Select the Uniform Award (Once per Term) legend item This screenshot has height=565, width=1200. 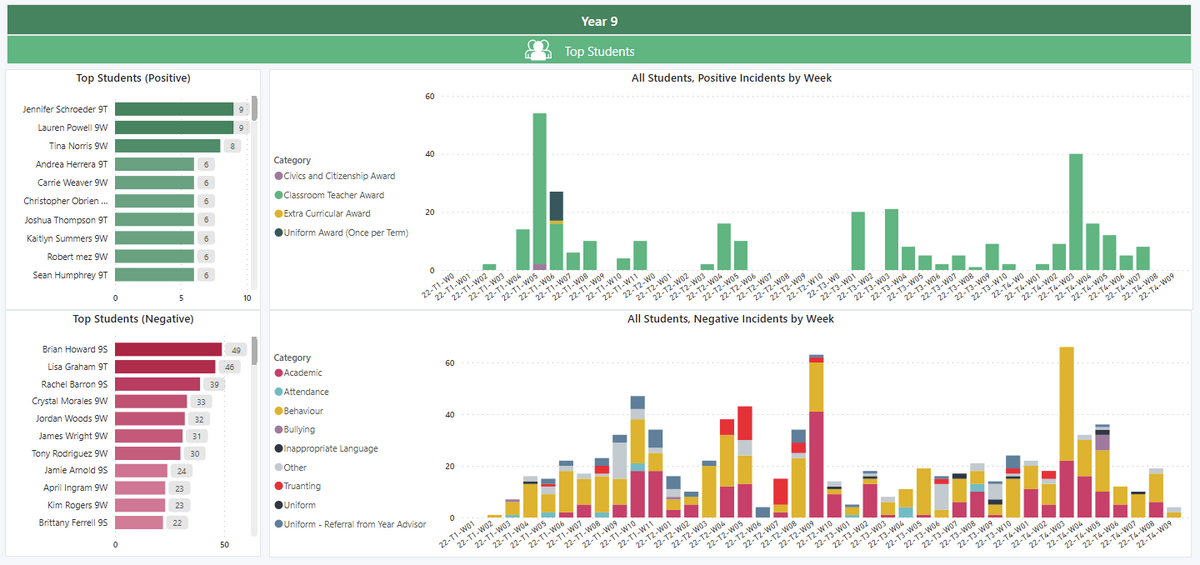(340, 233)
